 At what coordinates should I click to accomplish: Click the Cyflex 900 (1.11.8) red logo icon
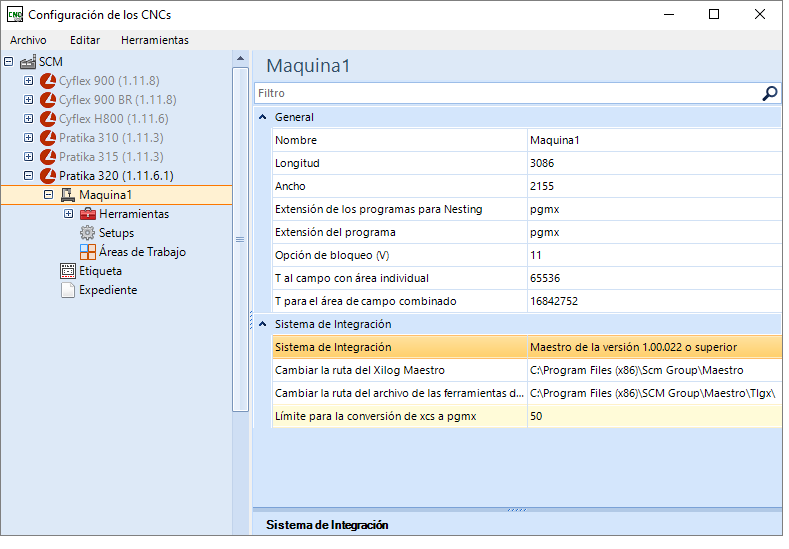(x=48, y=81)
